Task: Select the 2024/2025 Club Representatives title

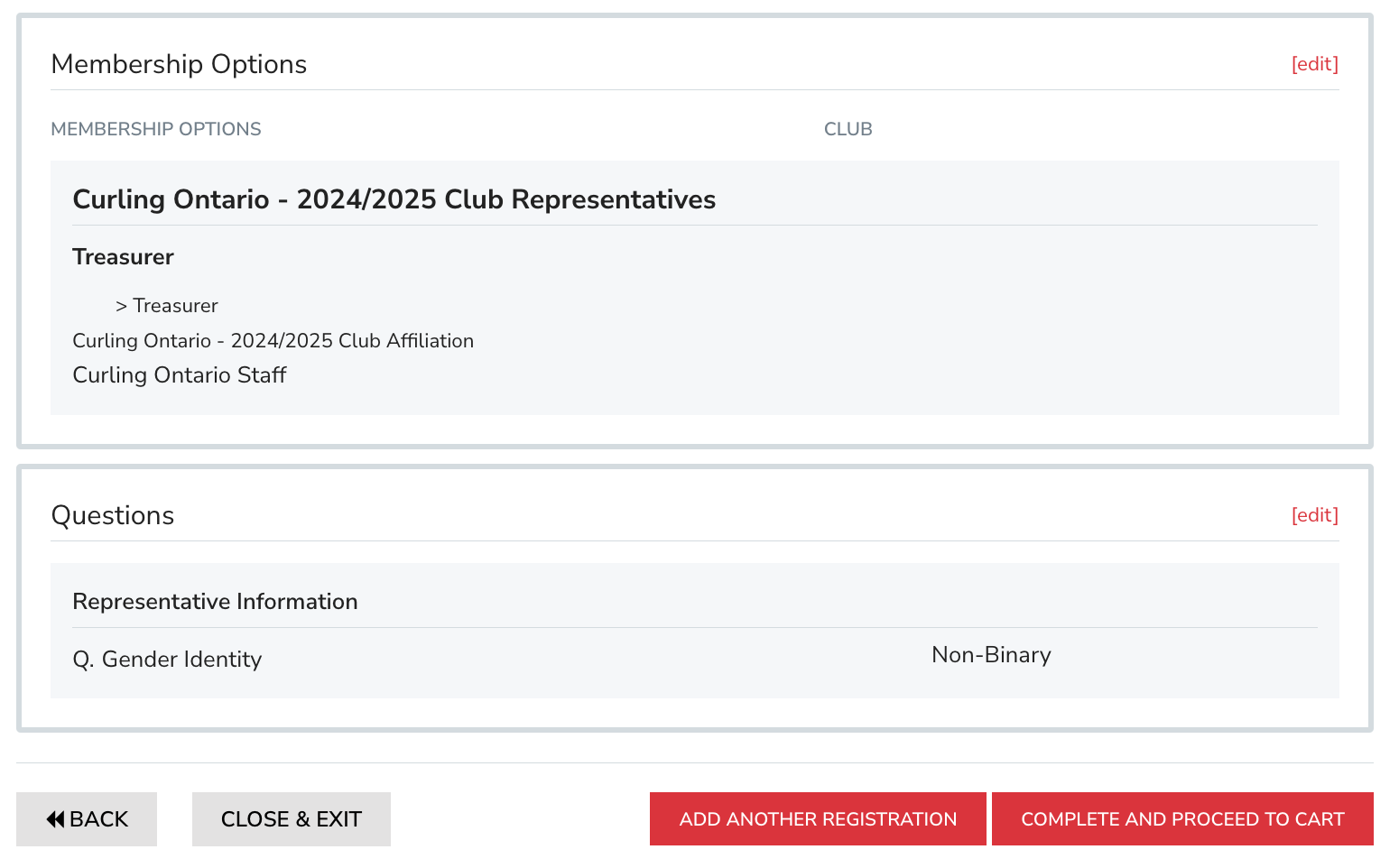Action: (x=394, y=199)
